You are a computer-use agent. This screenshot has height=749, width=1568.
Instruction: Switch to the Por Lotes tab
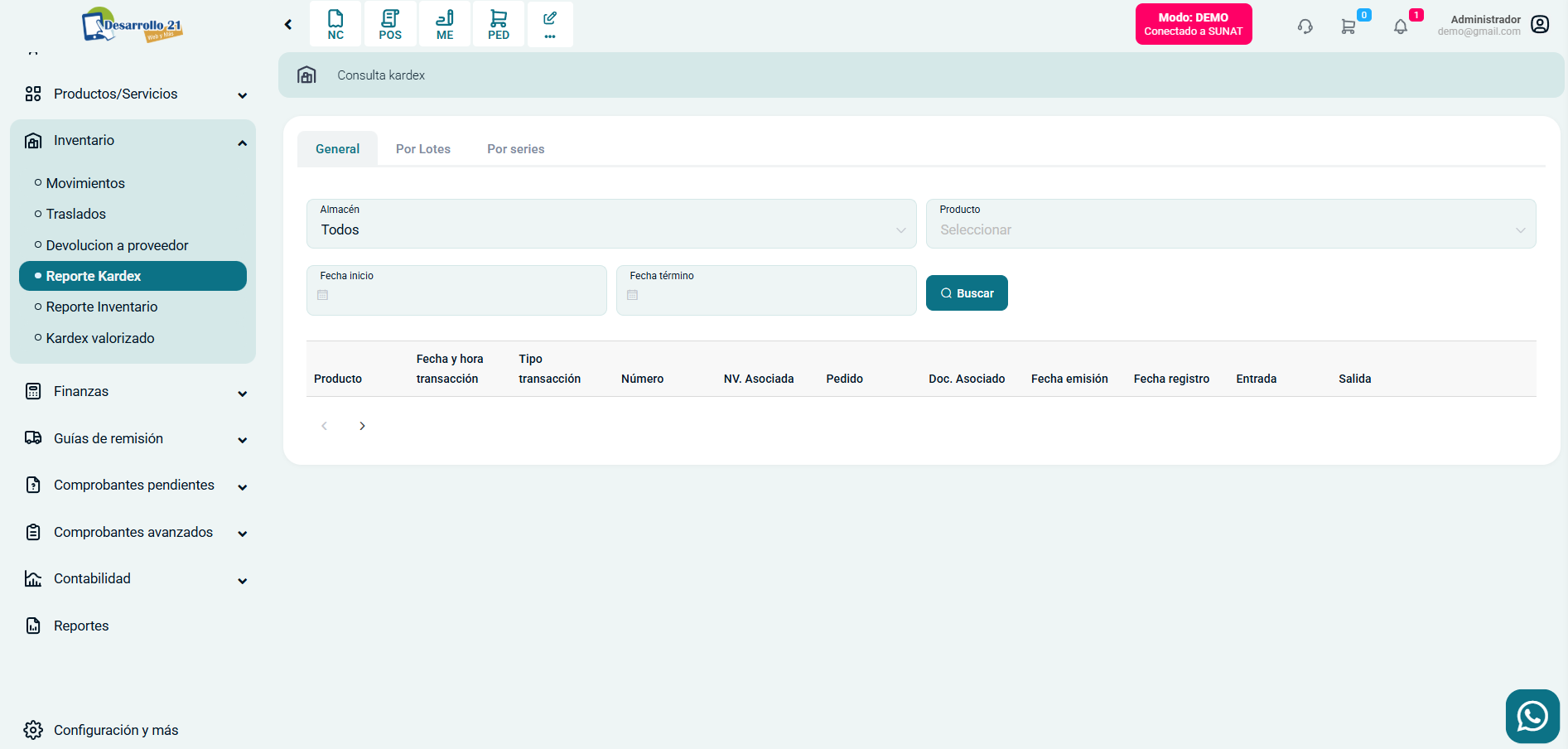pyautogui.click(x=422, y=149)
